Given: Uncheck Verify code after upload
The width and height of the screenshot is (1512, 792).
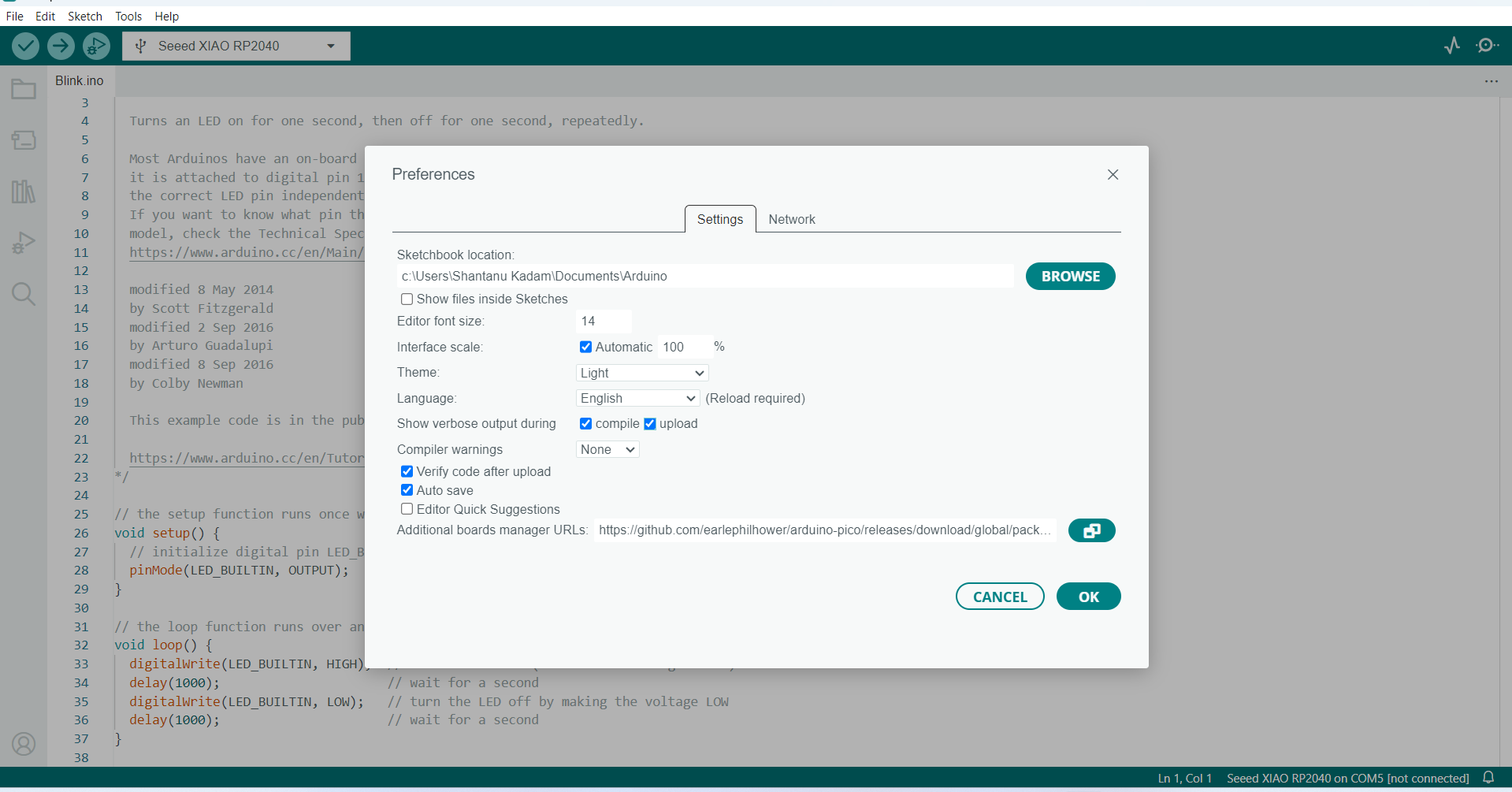Looking at the screenshot, I should click(407, 471).
